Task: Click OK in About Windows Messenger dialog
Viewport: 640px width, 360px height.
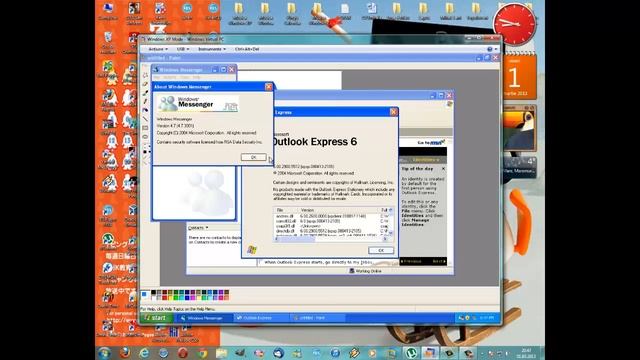Action: click(253, 157)
